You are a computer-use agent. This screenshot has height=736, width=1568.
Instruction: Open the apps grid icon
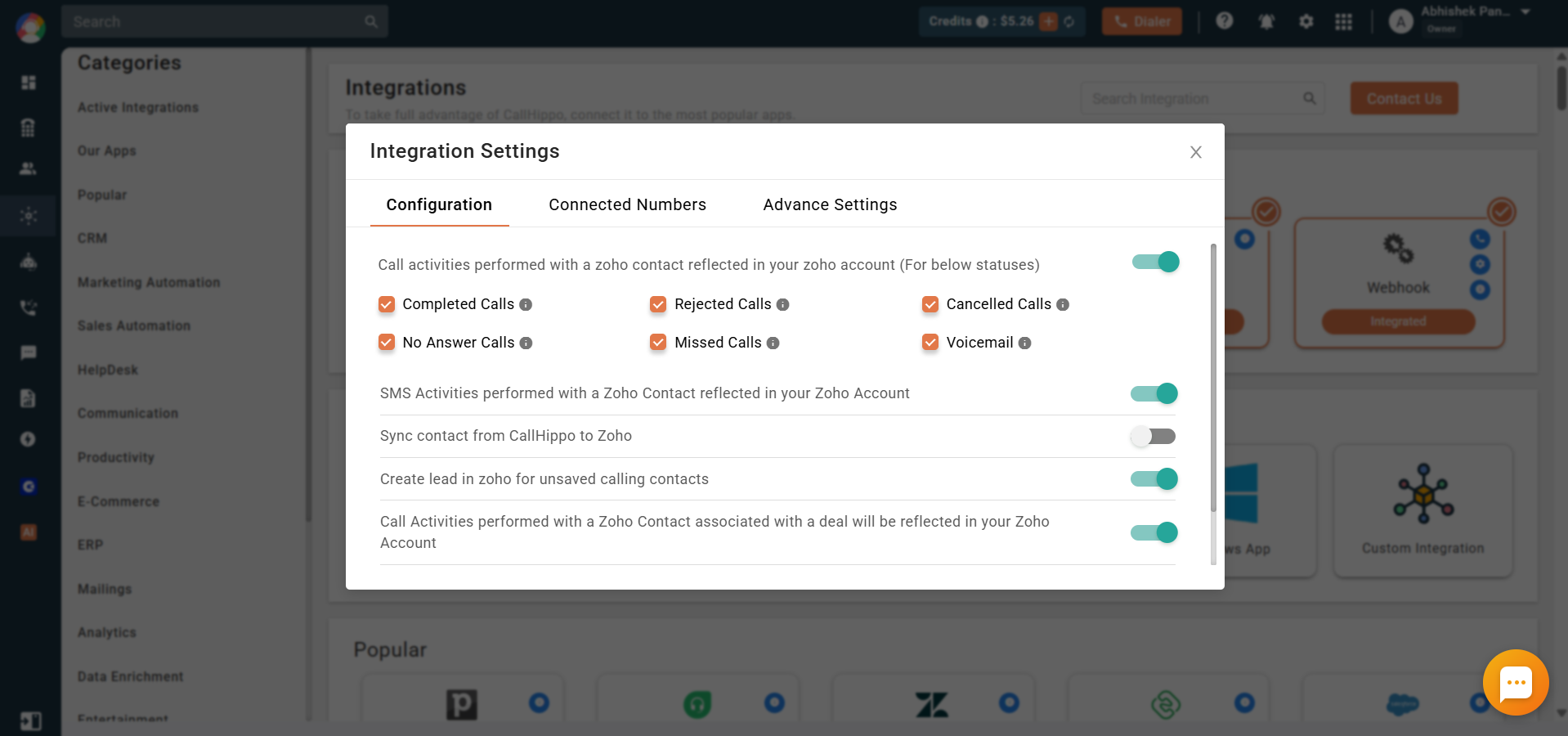tap(1344, 21)
